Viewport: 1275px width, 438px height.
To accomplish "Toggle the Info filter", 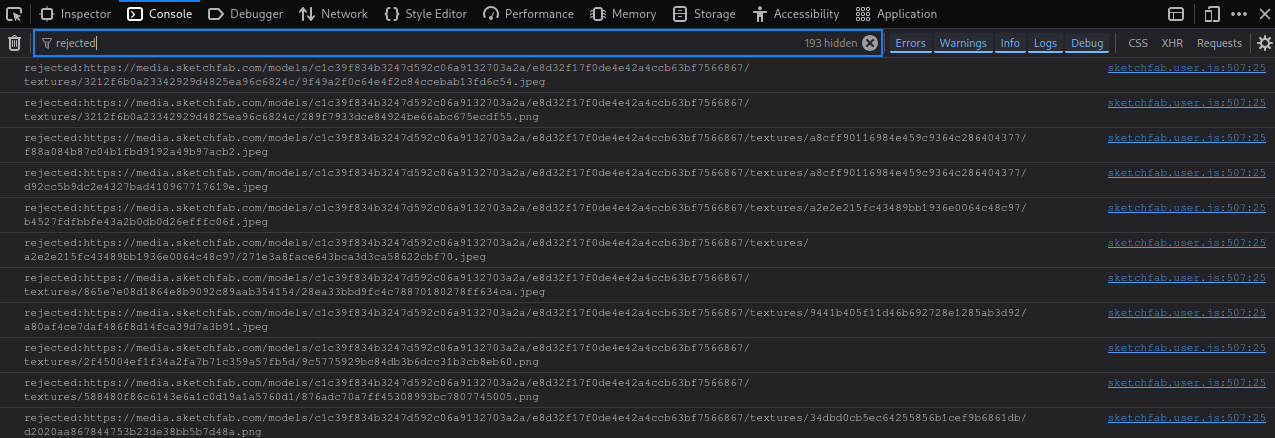I will pyautogui.click(x=1010, y=43).
